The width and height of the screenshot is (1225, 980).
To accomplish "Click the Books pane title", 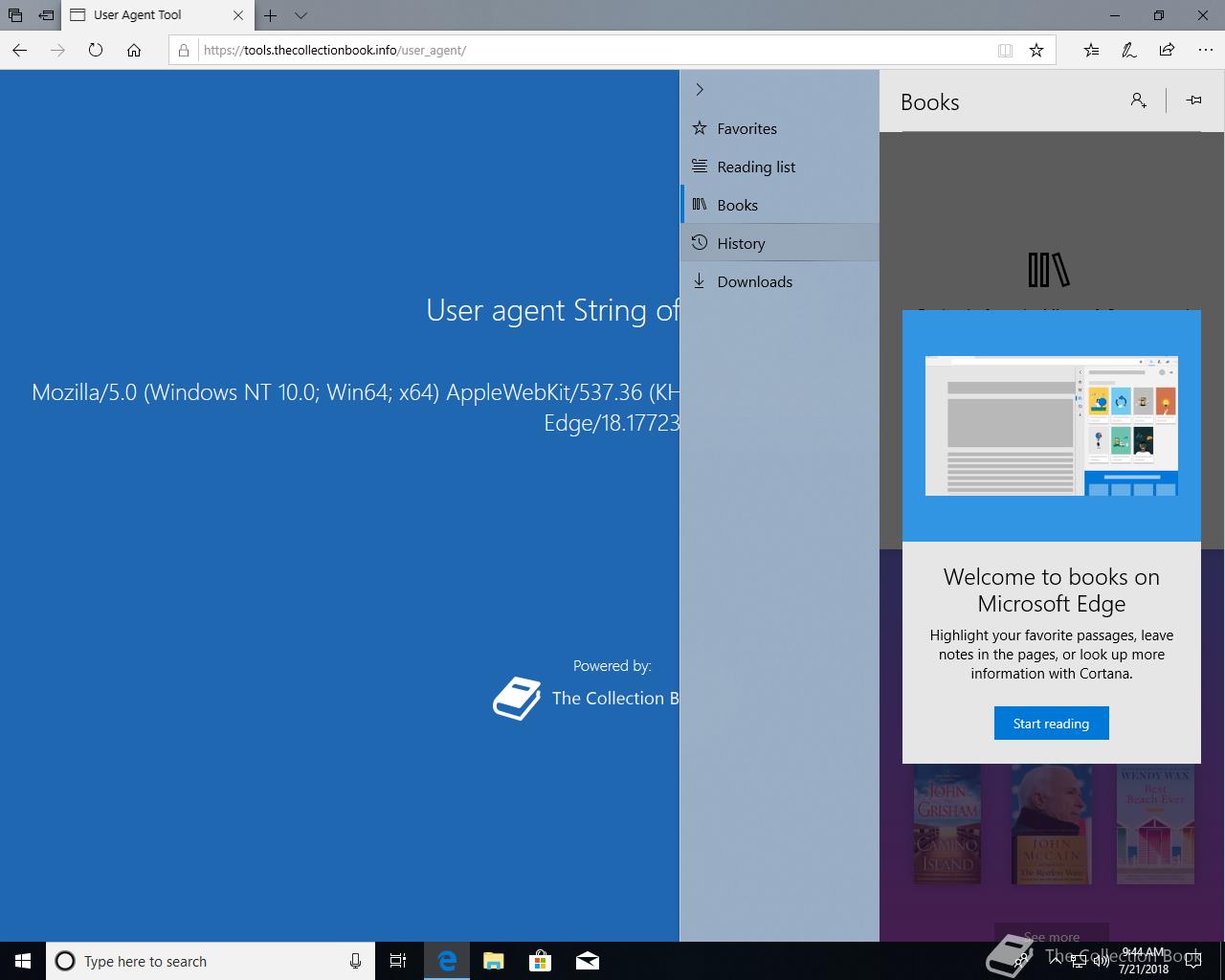I will pos(929,102).
